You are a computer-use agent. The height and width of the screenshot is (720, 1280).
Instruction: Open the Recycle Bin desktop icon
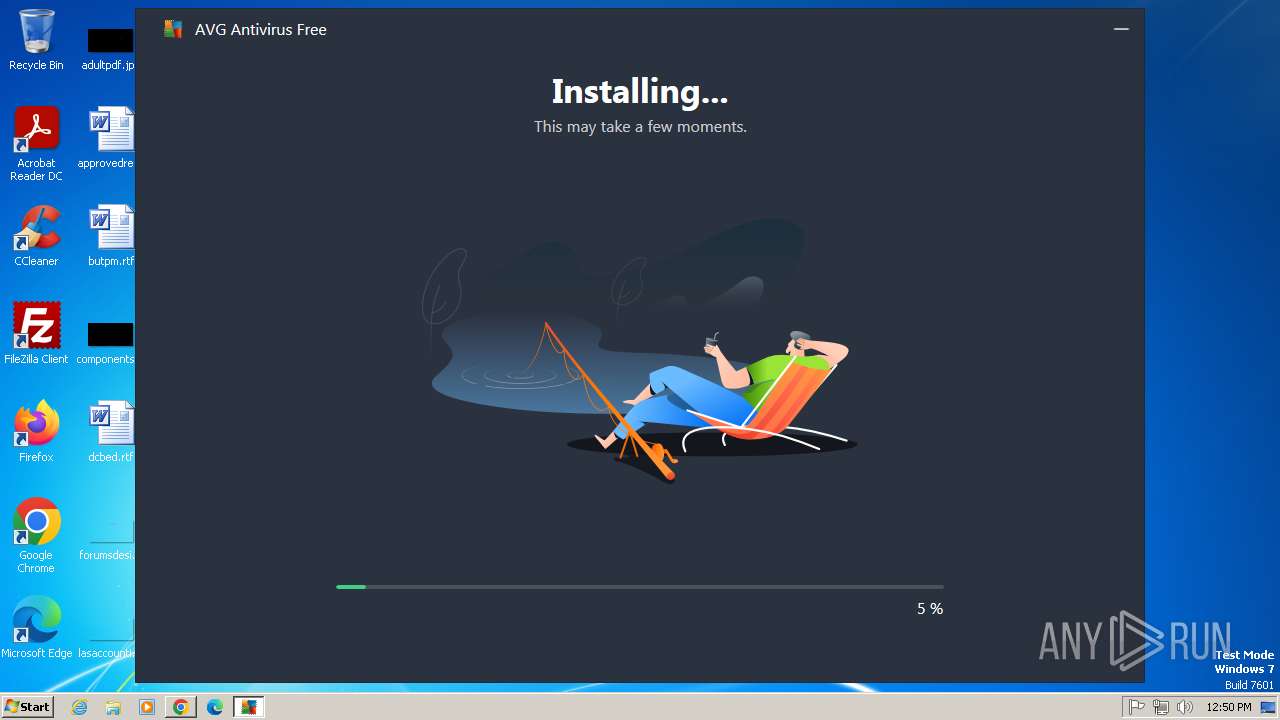click(36, 40)
